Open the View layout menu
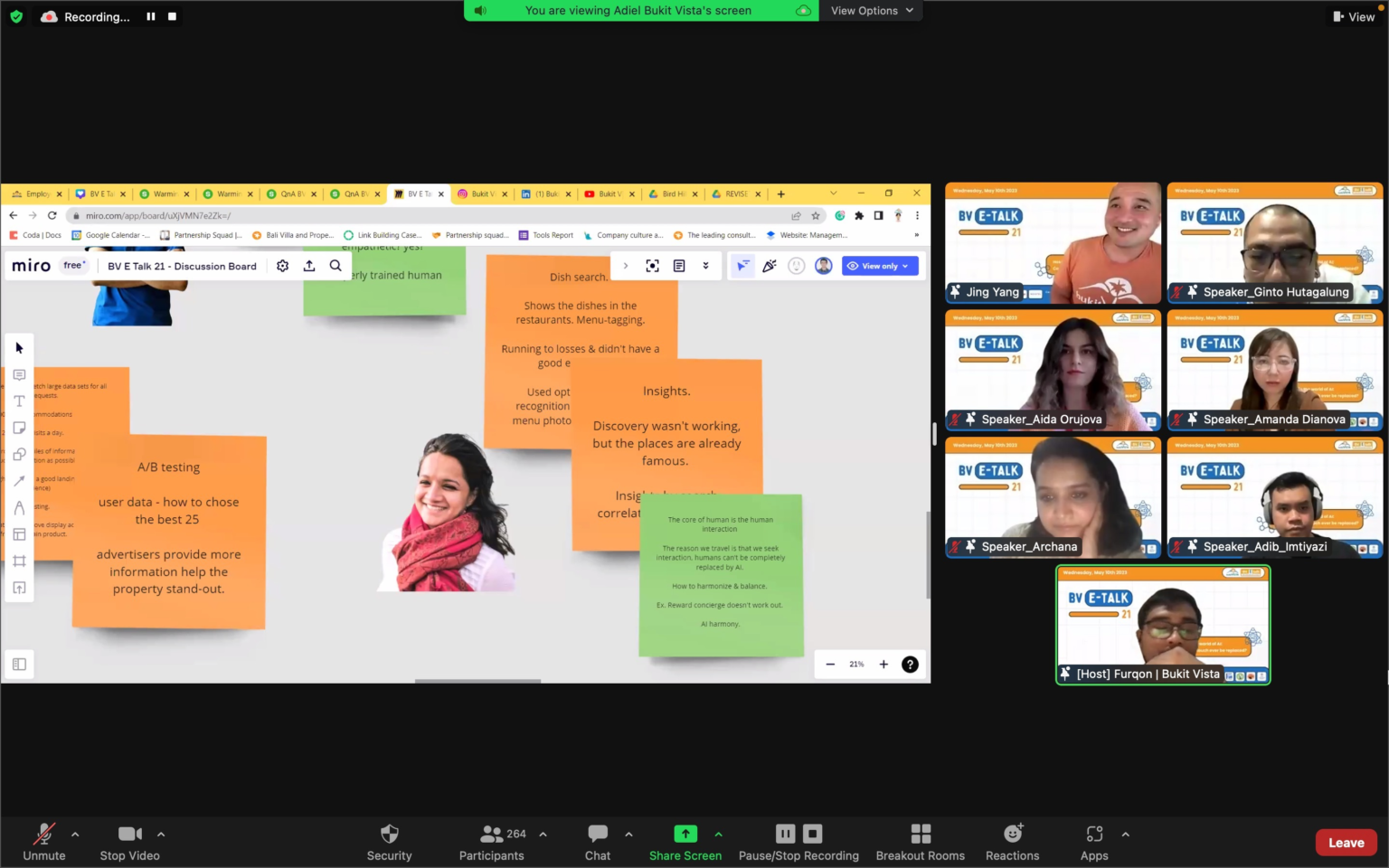The height and width of the screenshot is (868, 1389). 1354,16
